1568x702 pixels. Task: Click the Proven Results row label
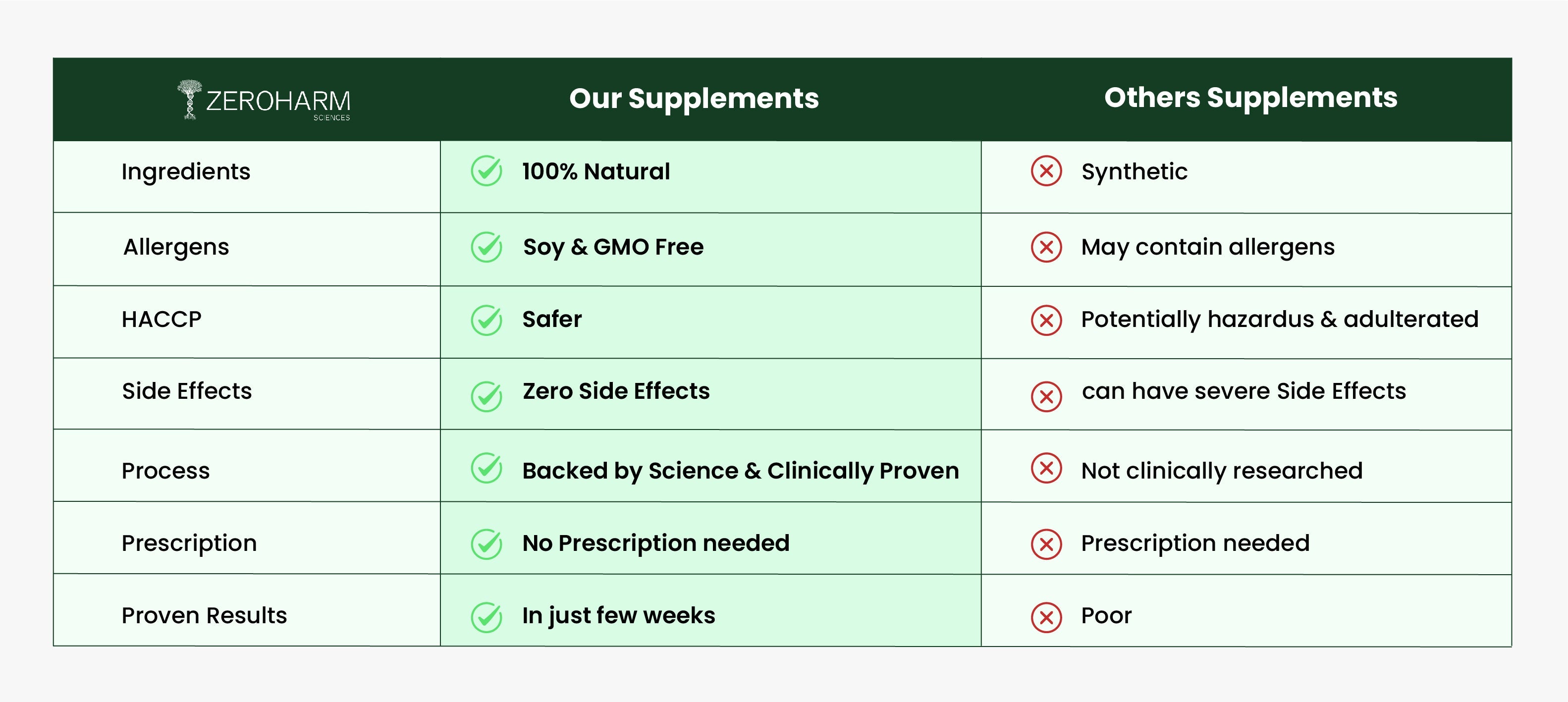click(204, 615)
